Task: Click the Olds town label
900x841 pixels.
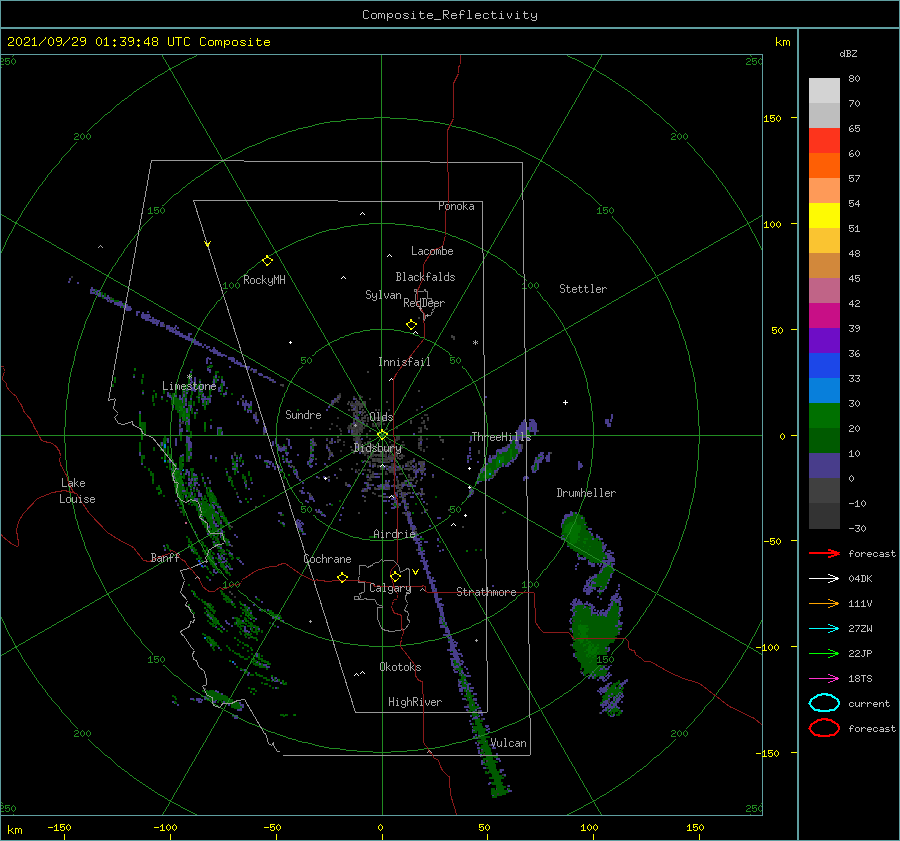Action: pos(381,417)
